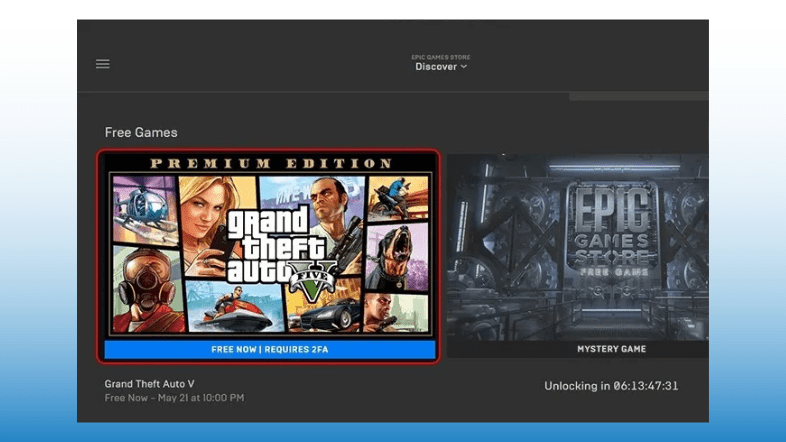Screen dimensions: 786x442
Task: Click the Free Now Requires 2FA banner
Action: pyautogui.click(x=268, y=350)
